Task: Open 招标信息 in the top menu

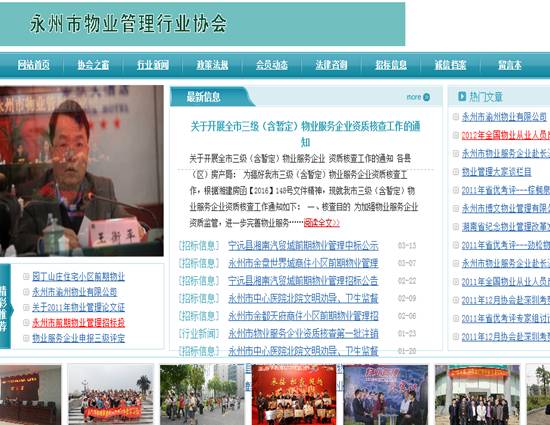Action: point(391,65)
